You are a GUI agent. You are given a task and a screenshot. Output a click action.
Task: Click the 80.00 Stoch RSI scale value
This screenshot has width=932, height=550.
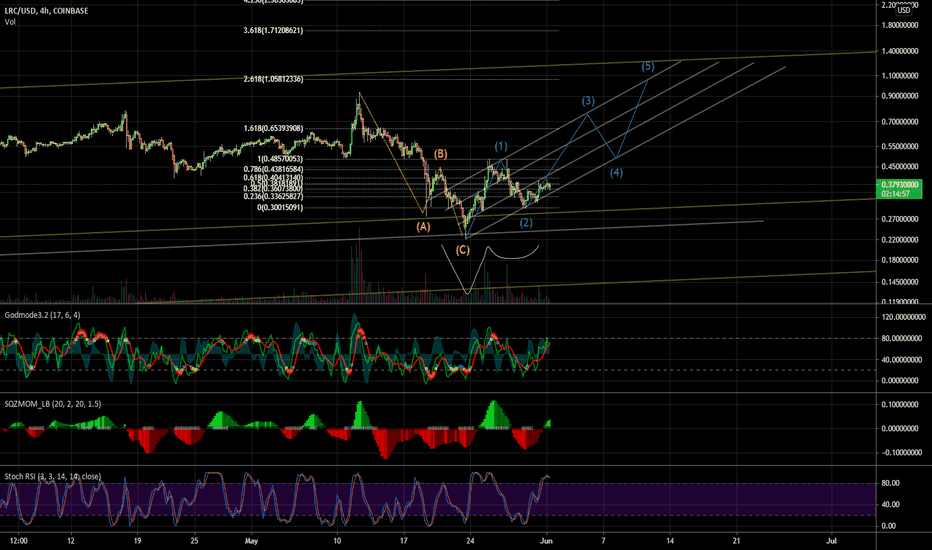[x=889, y=483]
